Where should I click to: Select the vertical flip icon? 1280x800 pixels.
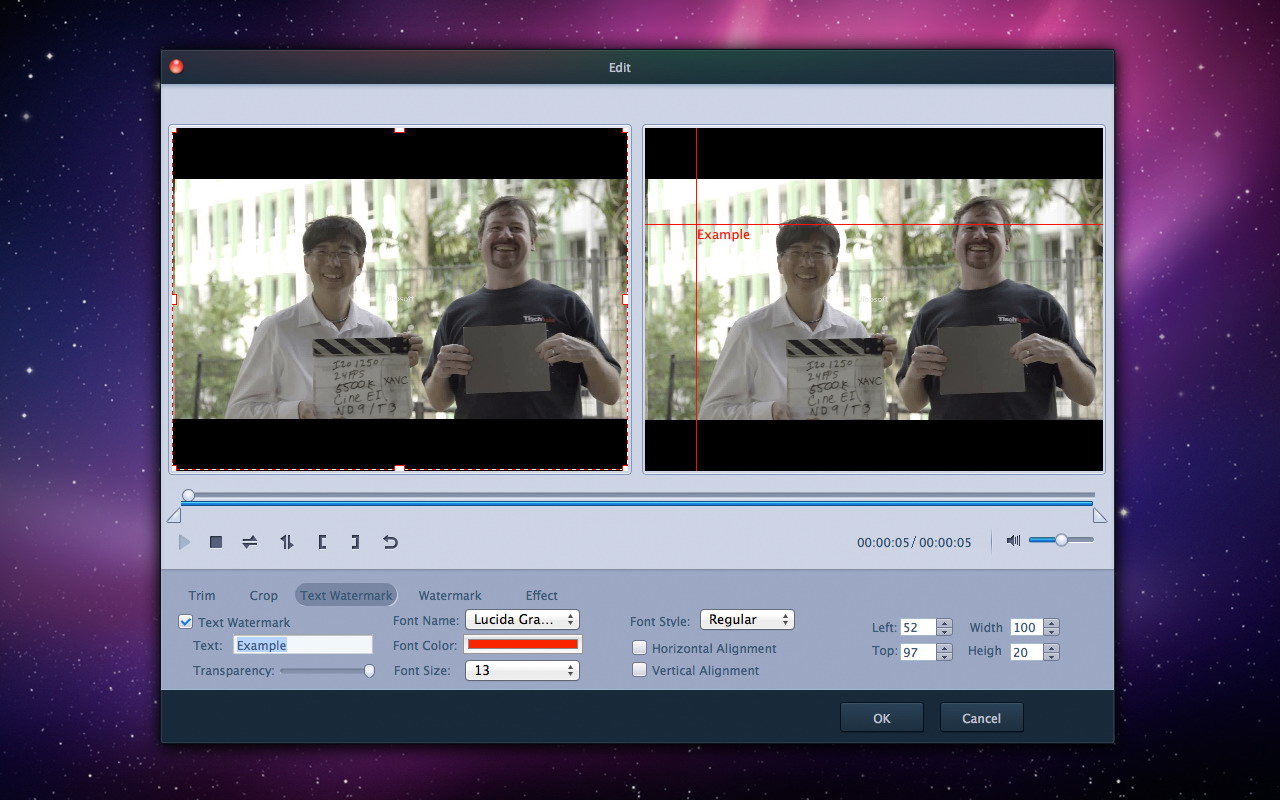tap(286, 541)
